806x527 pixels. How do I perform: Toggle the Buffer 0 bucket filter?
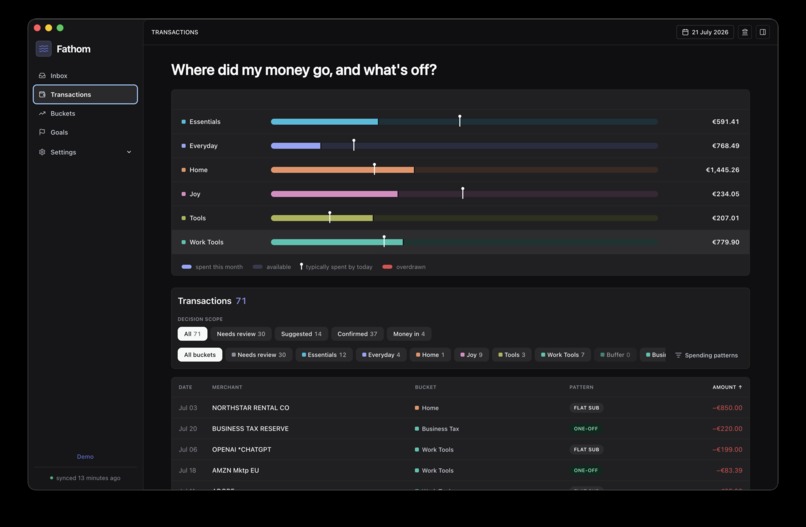click(x=615, y=355)
